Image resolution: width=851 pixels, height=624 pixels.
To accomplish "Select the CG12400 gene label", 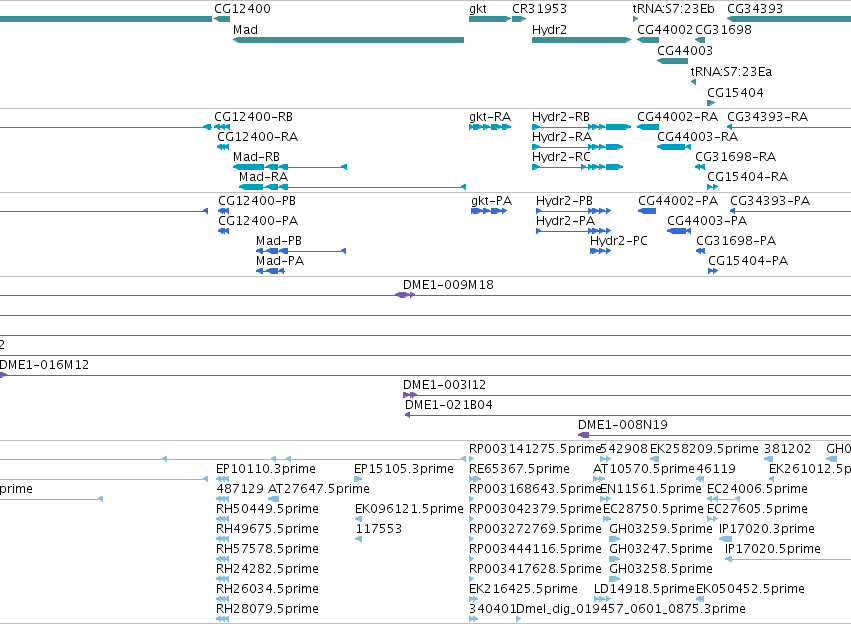I will tap(242, 9).
